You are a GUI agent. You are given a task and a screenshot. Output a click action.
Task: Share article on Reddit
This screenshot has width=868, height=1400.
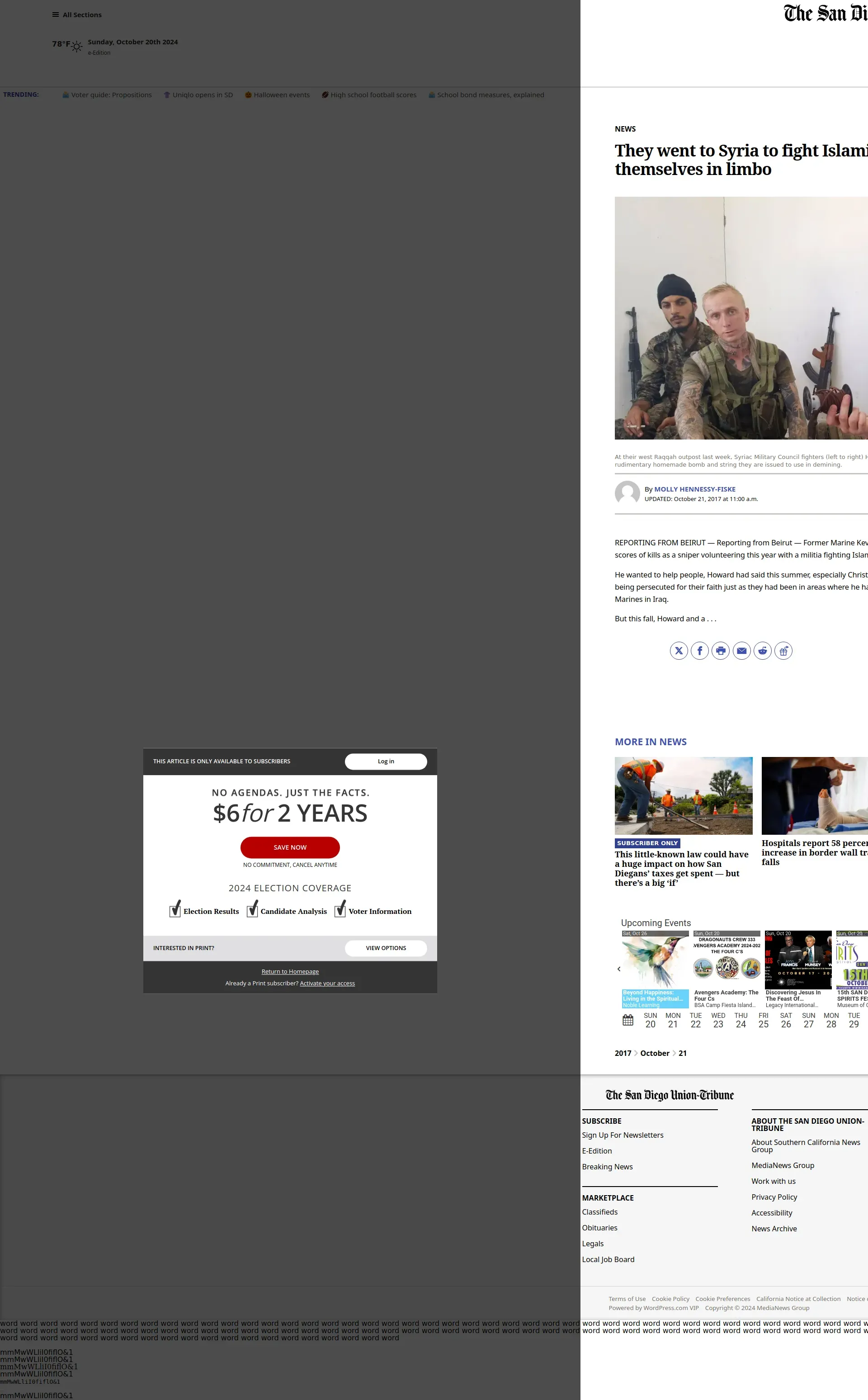[x=762, y=651]
